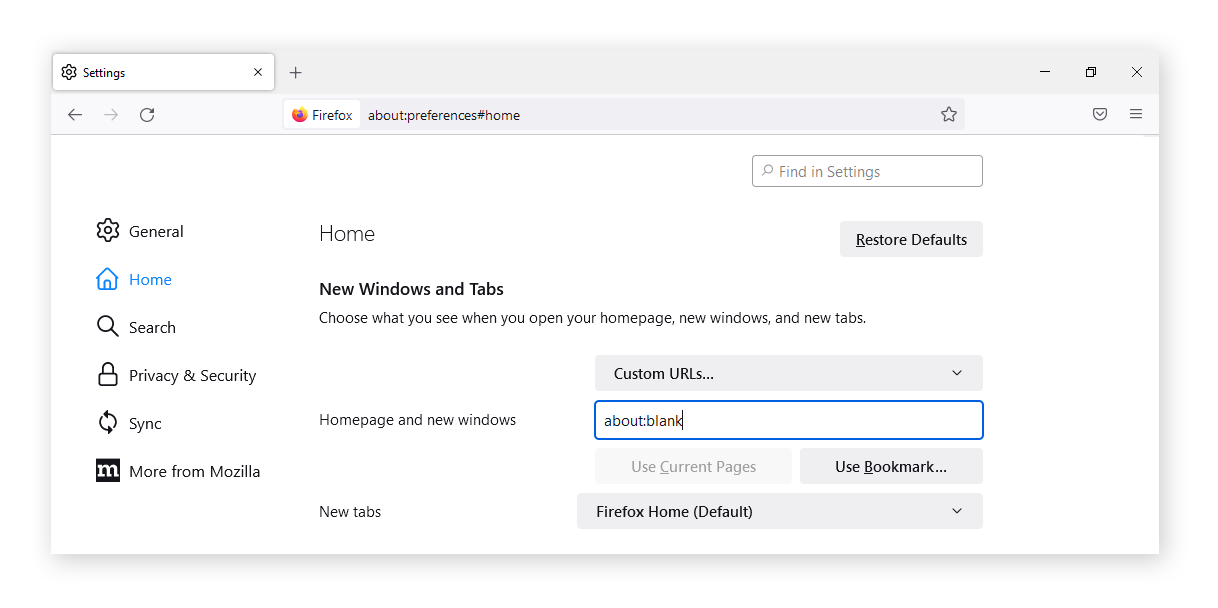Click the back navigation arrow
Image resolution: width=1218 pixels, height=608 pixels.
tap(75, 114)
